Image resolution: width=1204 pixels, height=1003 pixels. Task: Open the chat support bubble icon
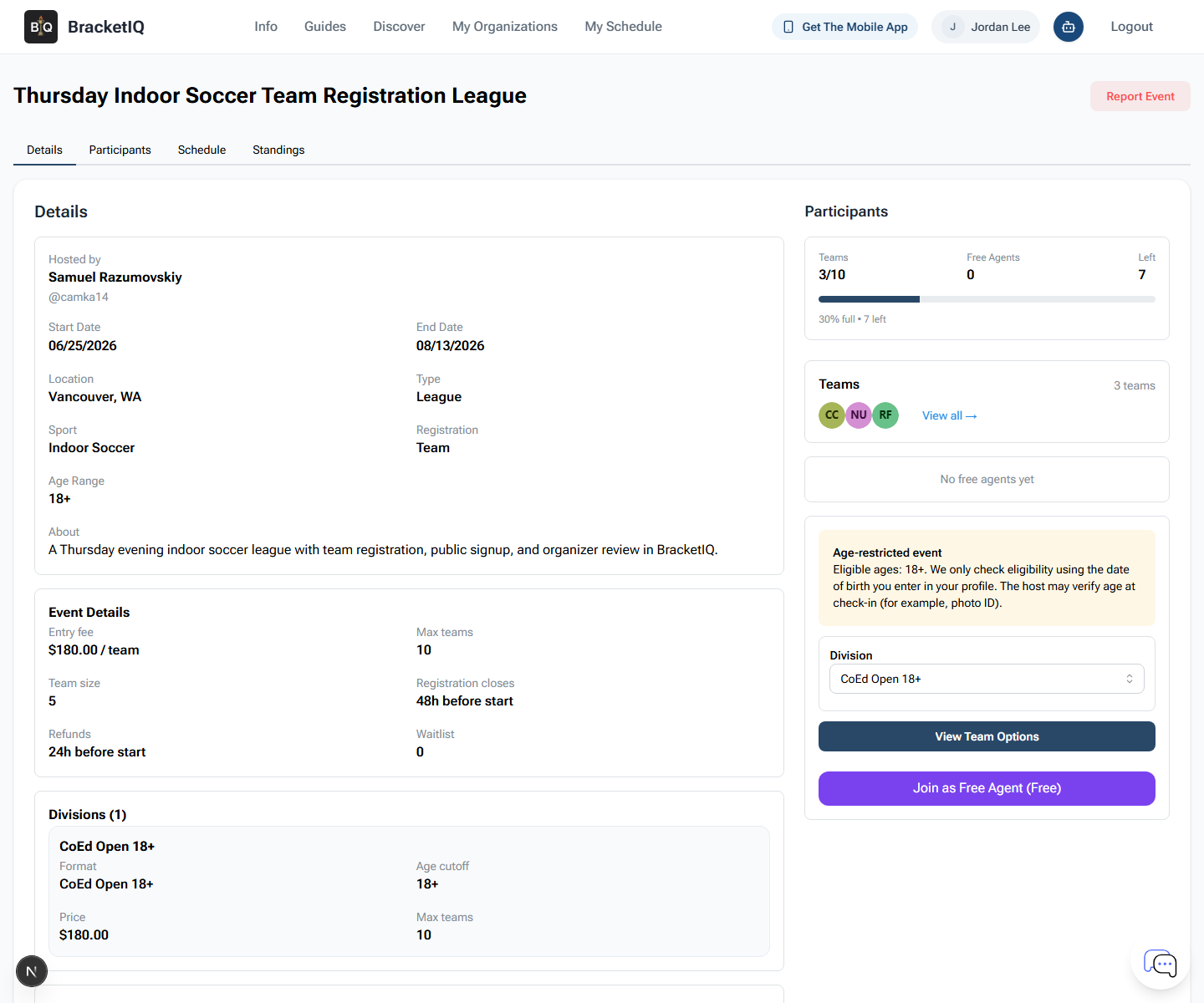click(1161, 963)
